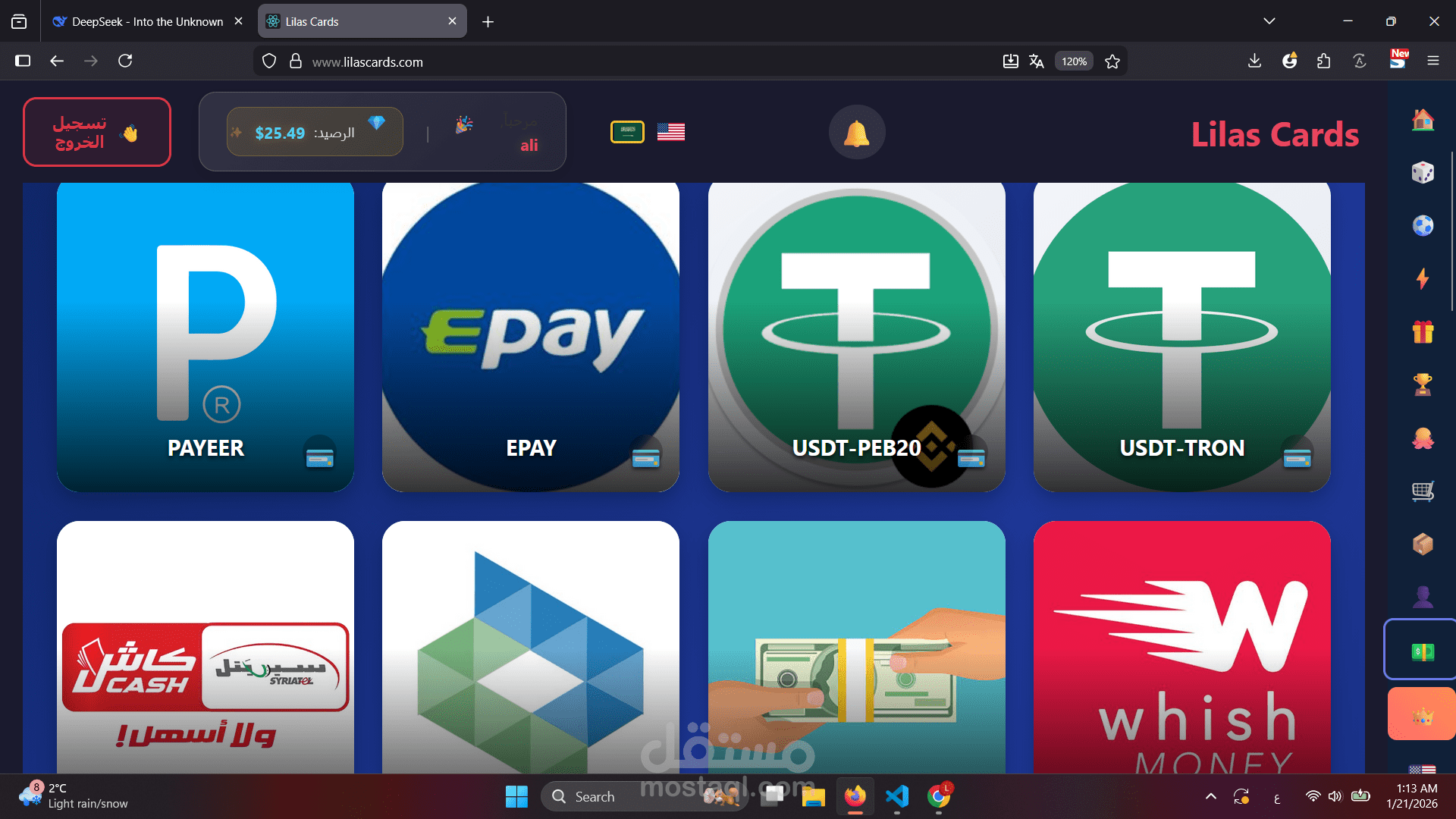This screenshot has height=819, width=1456.
Task: Open the notifications bell
Action: 856,133
